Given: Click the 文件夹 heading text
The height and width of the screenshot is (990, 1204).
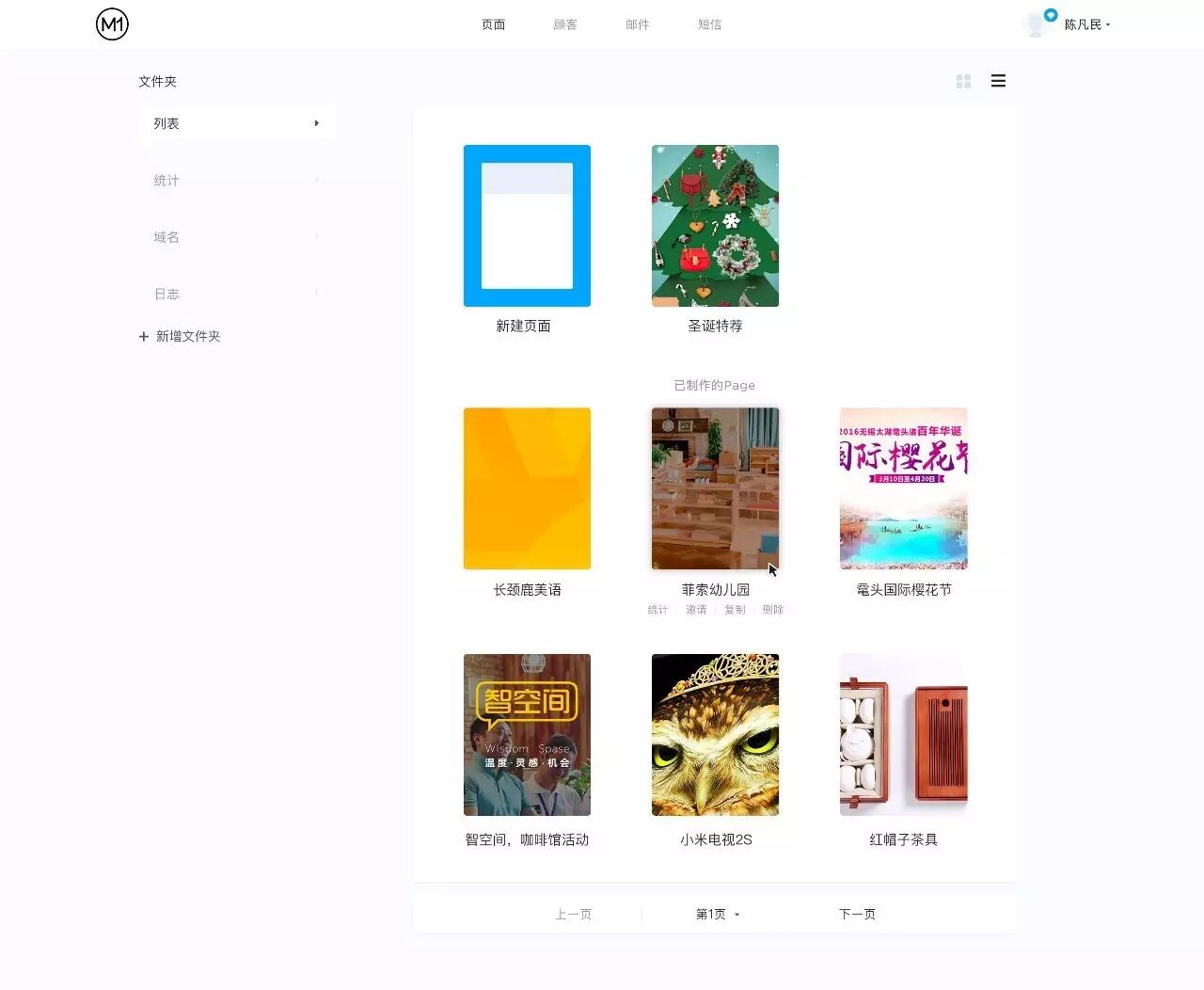Looking at the screenshot, I should (x=157, y=82).
